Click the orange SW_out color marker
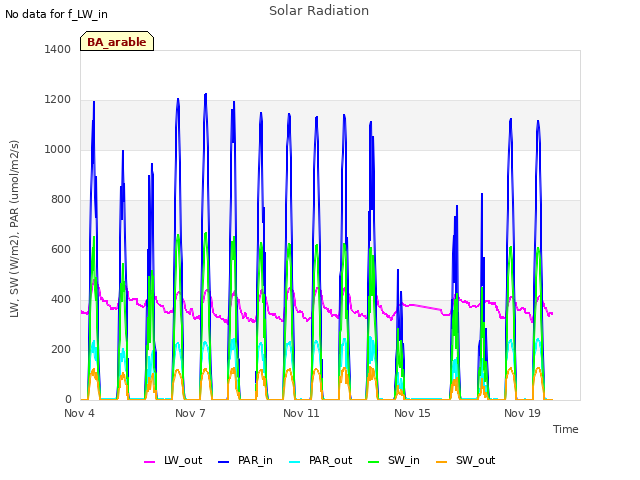The width and height of the screenshot is (640, 480). point(442,462)
